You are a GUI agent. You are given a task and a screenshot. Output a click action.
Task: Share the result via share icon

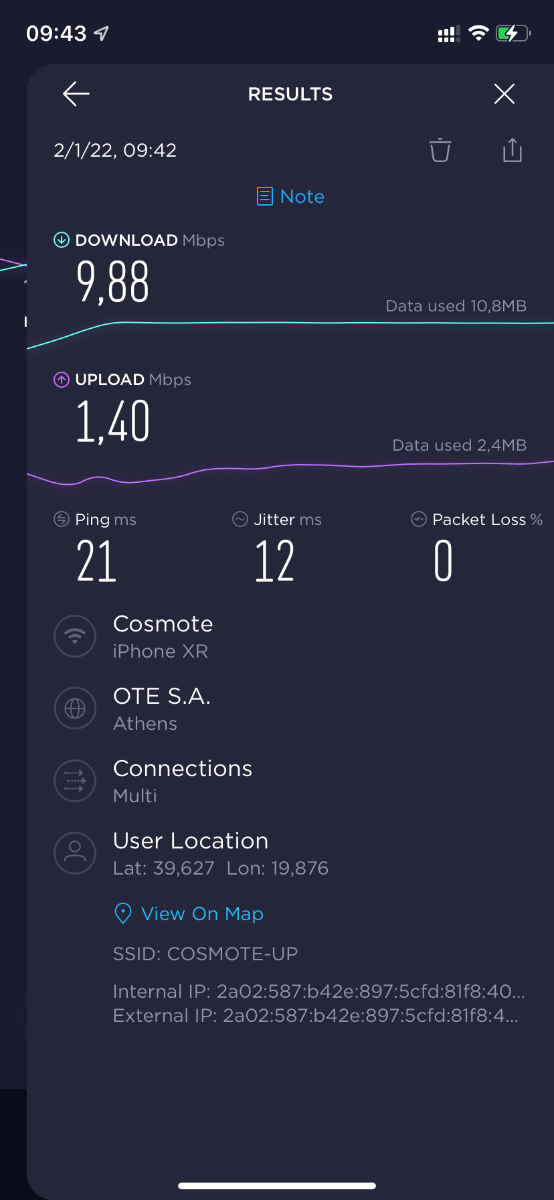(512, 150)
